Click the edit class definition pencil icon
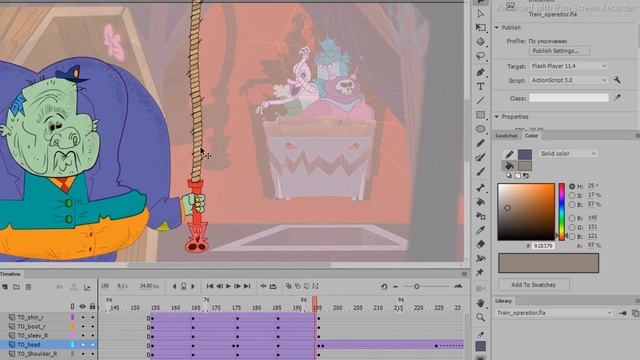Screen dimensions: 640x360 (617, 98)
